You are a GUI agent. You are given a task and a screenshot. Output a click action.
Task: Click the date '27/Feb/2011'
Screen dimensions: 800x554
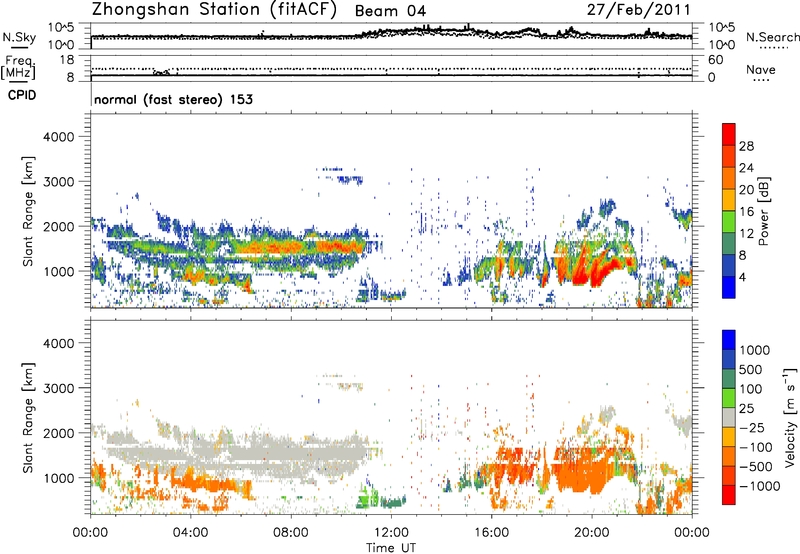coord(639,10)
